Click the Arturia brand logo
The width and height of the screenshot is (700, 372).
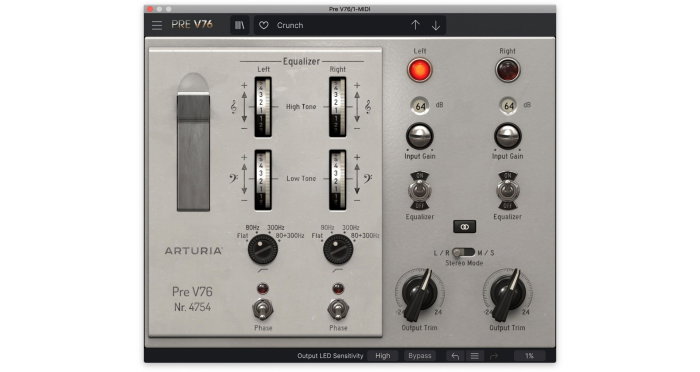[193, 251]
